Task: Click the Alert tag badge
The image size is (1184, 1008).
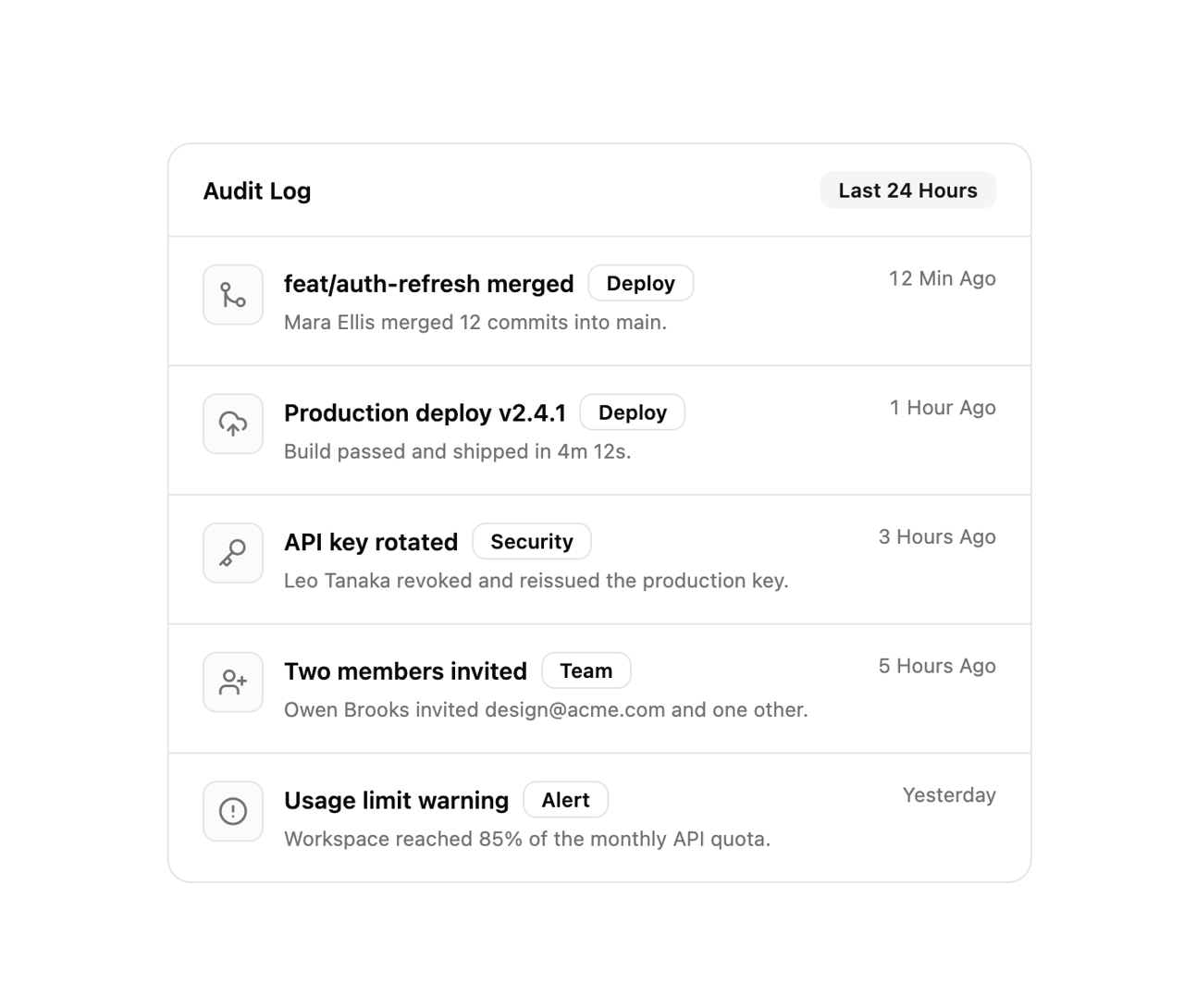Action: point(565,800)
